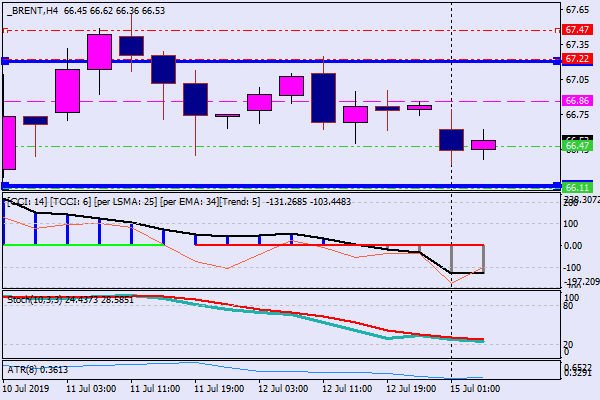
Task: Select the large navy candle above 12 Jul 11:00
Action: [x=323, y=97]
